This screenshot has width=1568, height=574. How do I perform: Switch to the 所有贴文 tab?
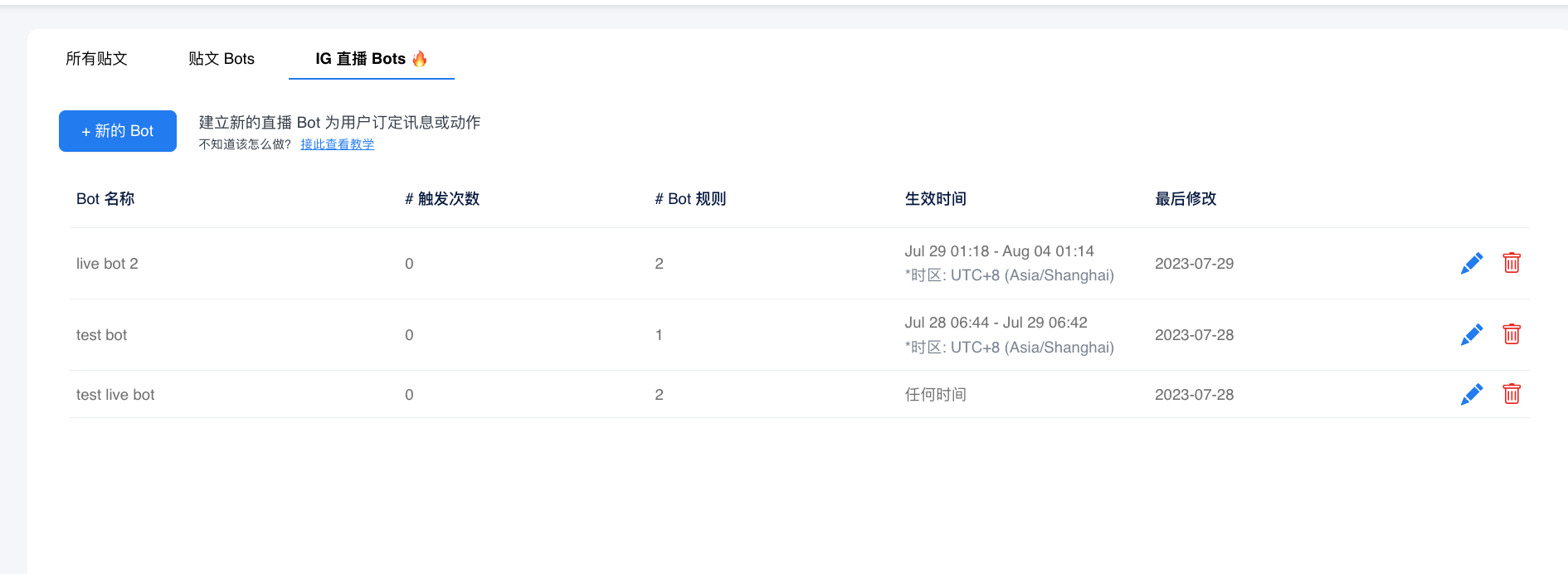(96, 59)
